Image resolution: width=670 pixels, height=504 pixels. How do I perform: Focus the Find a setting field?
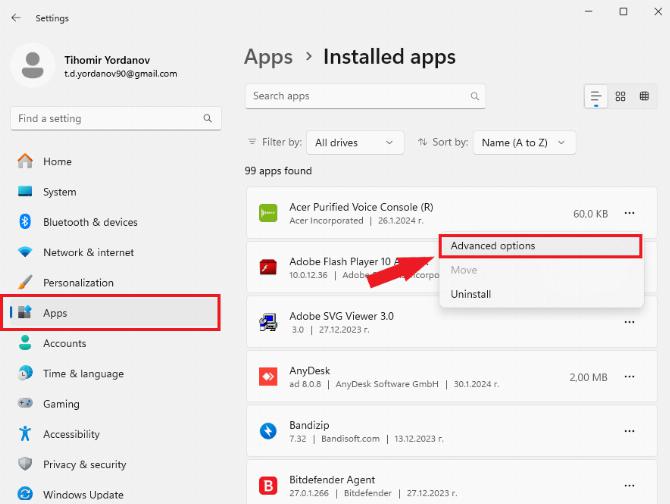(x=116, y=118)
